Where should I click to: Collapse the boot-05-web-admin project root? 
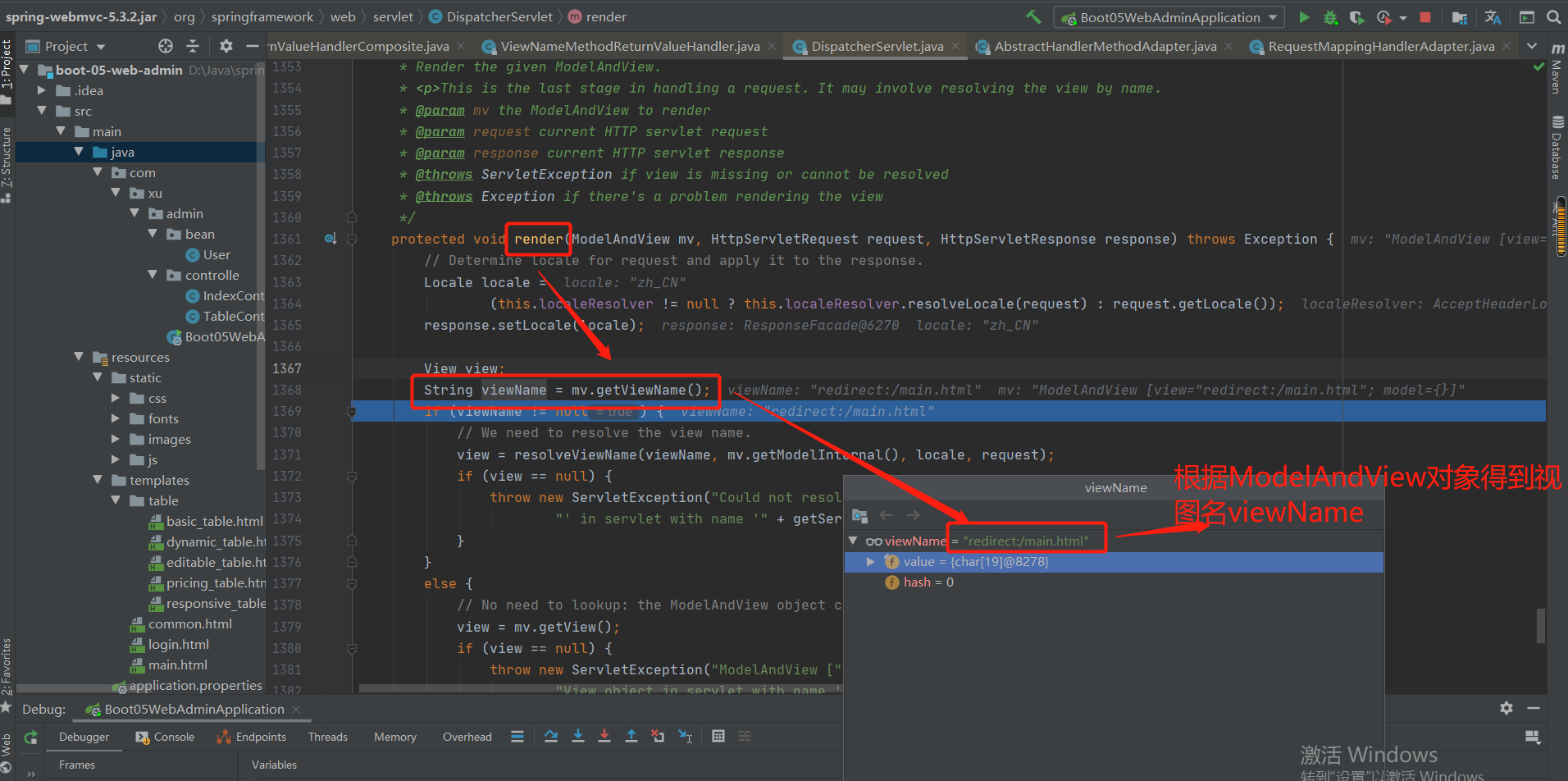click(24, 70)
